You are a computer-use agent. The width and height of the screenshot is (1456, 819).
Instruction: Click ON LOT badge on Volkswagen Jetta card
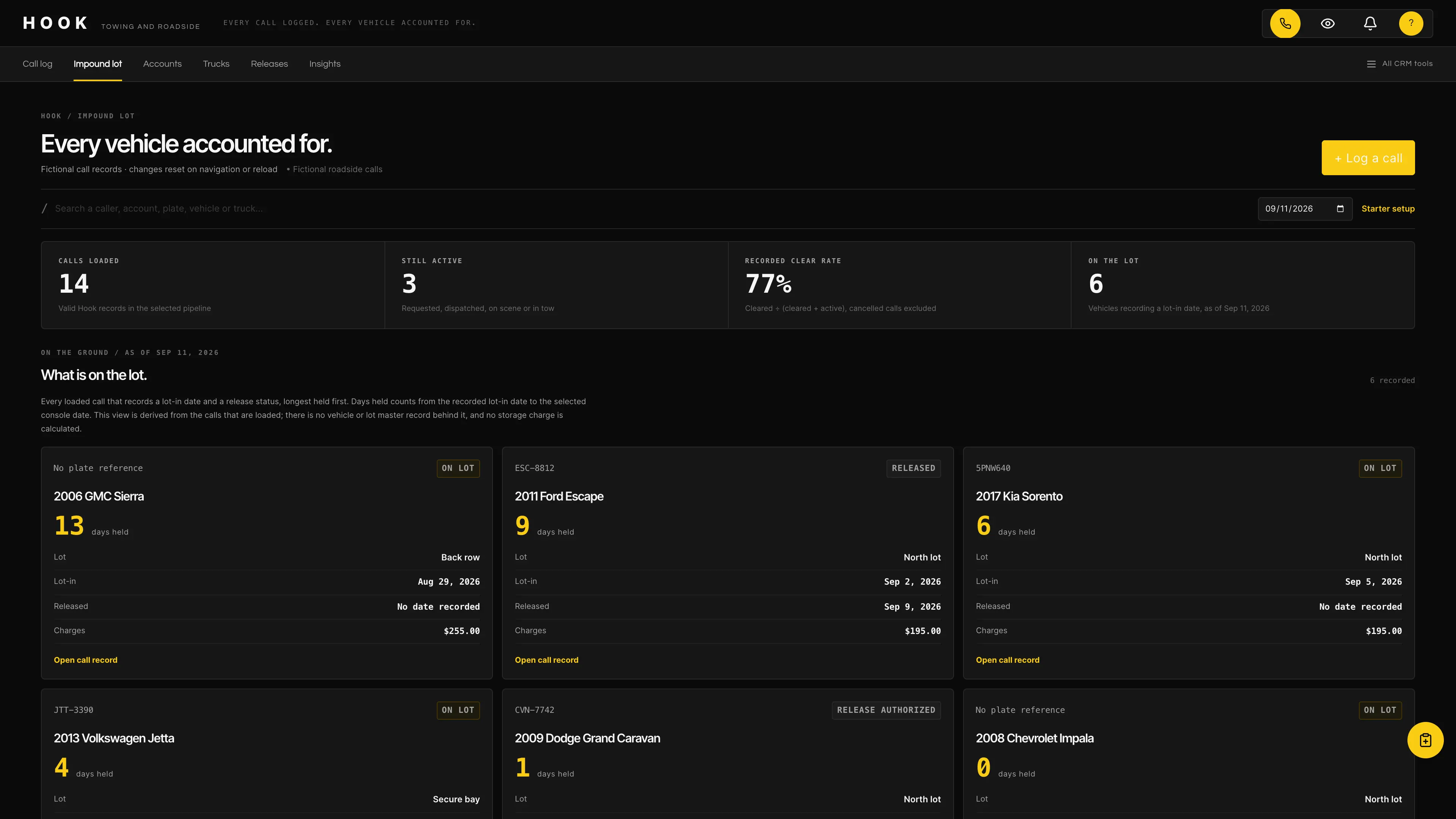tap(458, 710)
